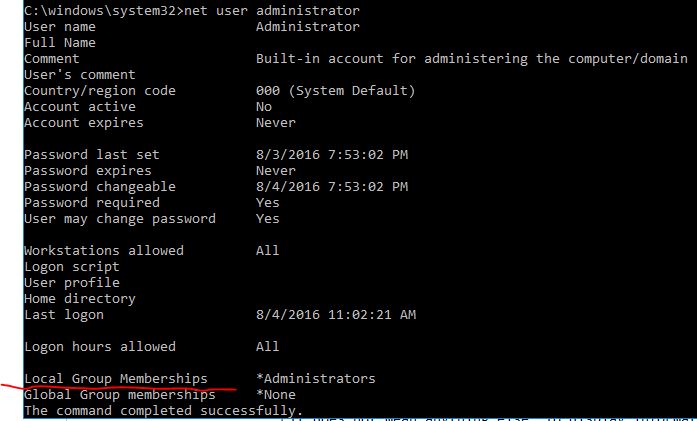Click the '*None' global group membership value
Image resolution: width=697 pixels, height=421 pixels.
click(x=276, y=395)
